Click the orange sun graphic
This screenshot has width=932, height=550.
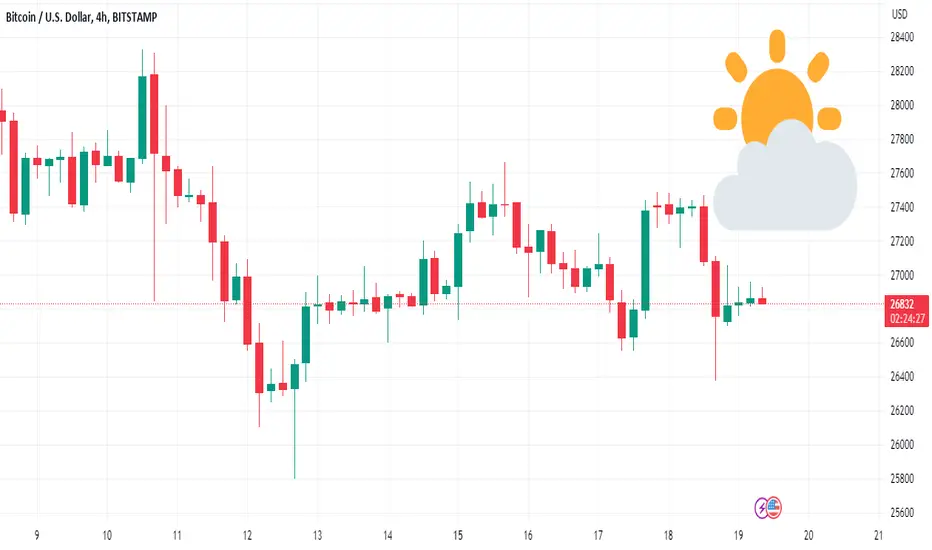pos(776,87)
